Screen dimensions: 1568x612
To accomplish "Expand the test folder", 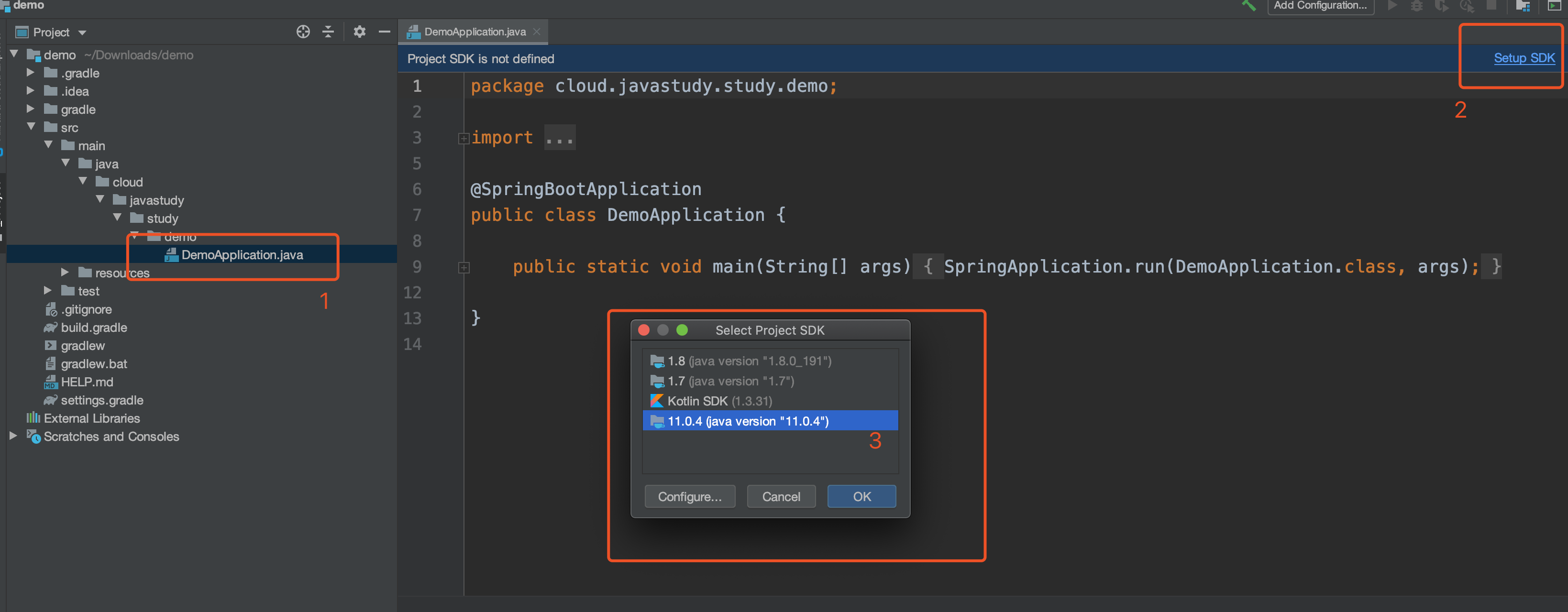I will click(x=47, y=291).
